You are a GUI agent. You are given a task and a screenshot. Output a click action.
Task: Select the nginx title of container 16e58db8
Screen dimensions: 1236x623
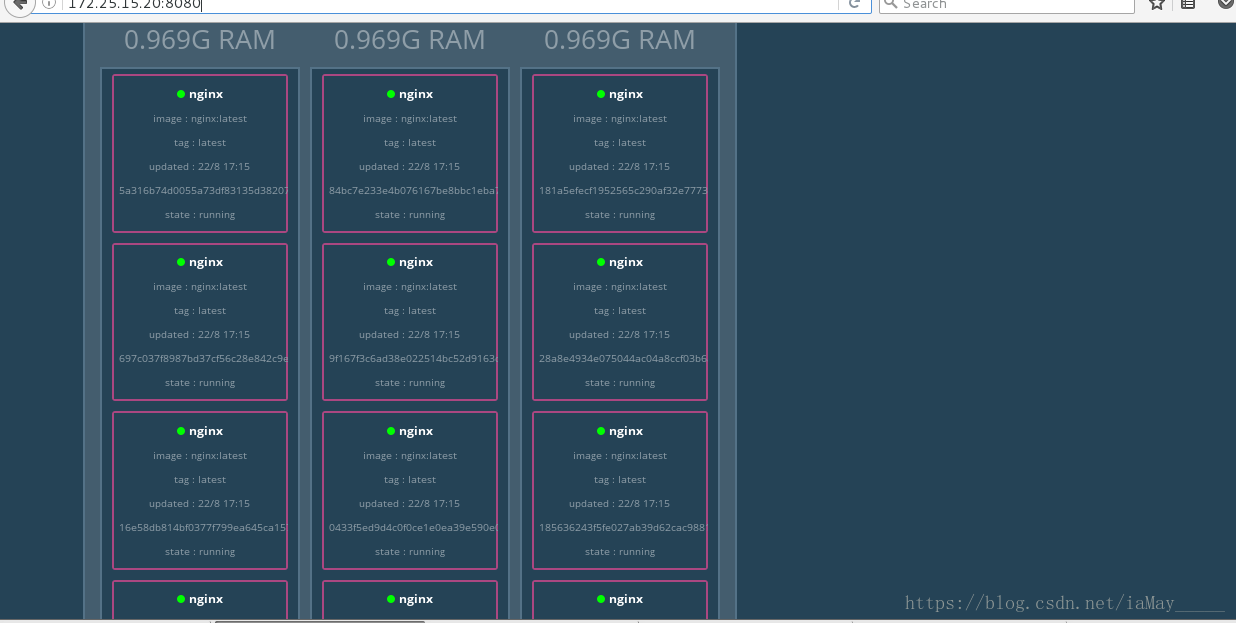pyautogui.click(x=206, y=431)
